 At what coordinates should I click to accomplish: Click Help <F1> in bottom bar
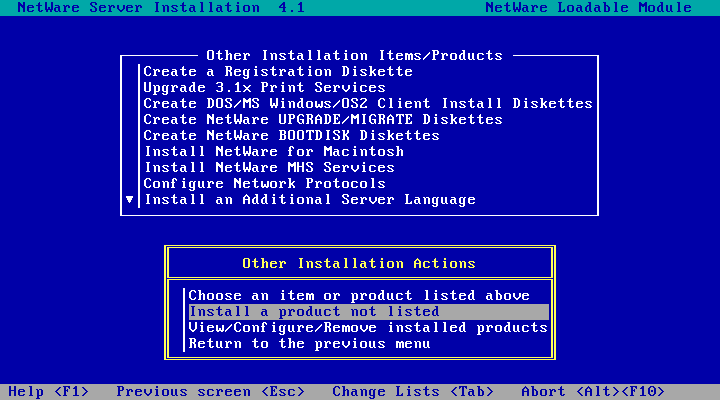49,392
